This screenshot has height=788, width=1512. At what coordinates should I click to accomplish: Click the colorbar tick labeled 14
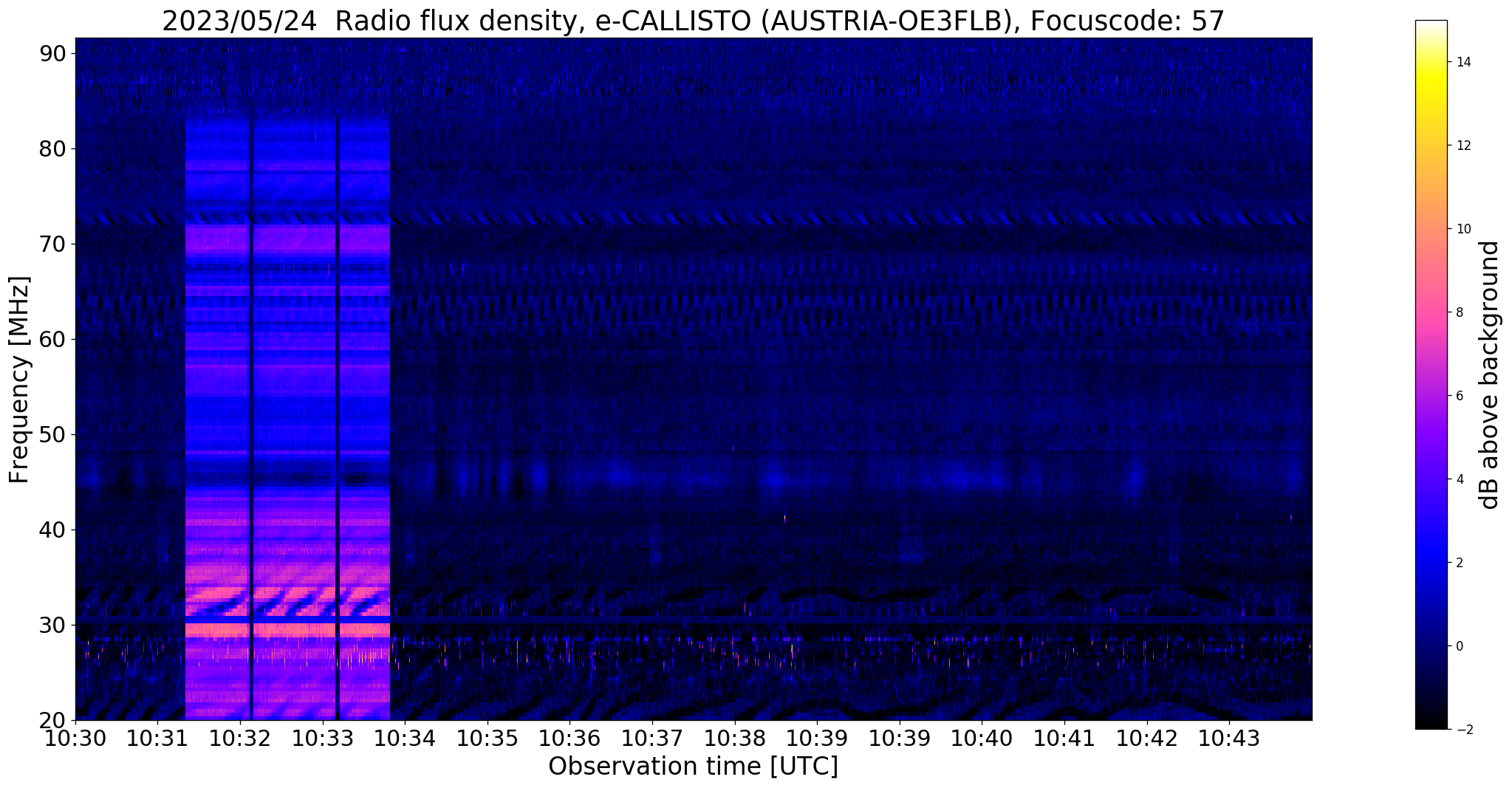coord(1463,62)
